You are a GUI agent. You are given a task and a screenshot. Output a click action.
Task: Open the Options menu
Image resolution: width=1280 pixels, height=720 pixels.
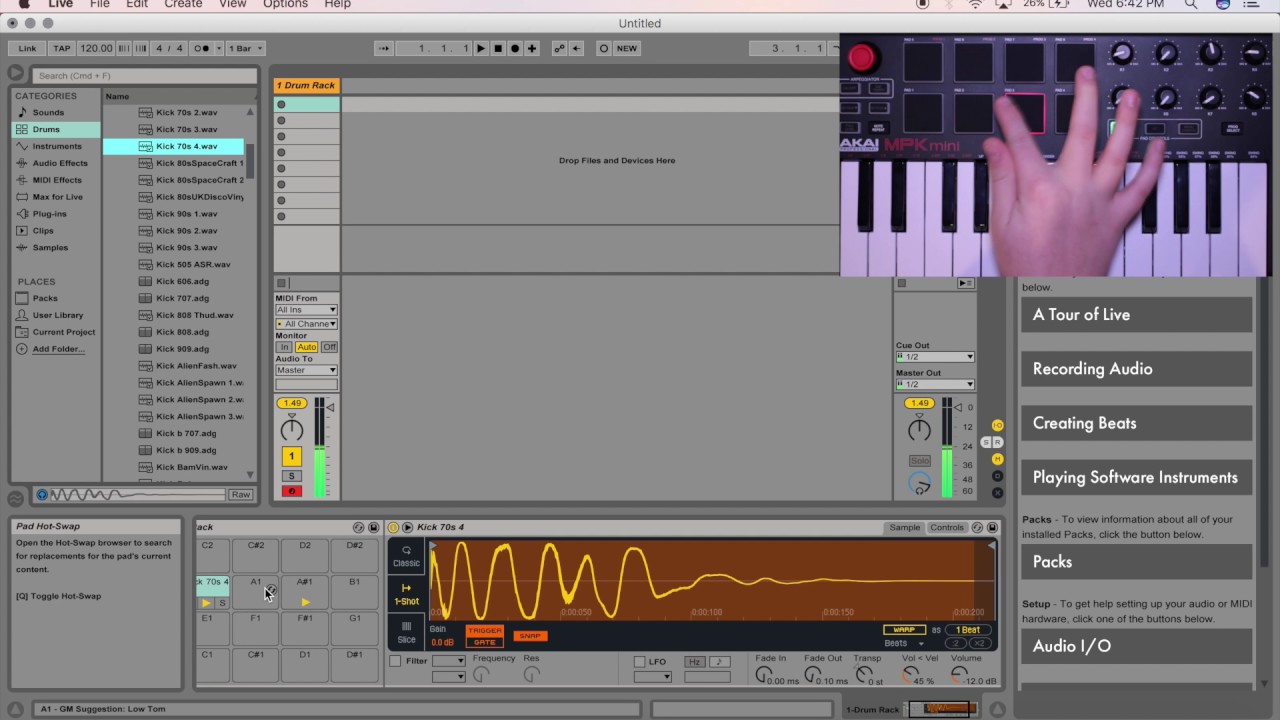[285, 4]
